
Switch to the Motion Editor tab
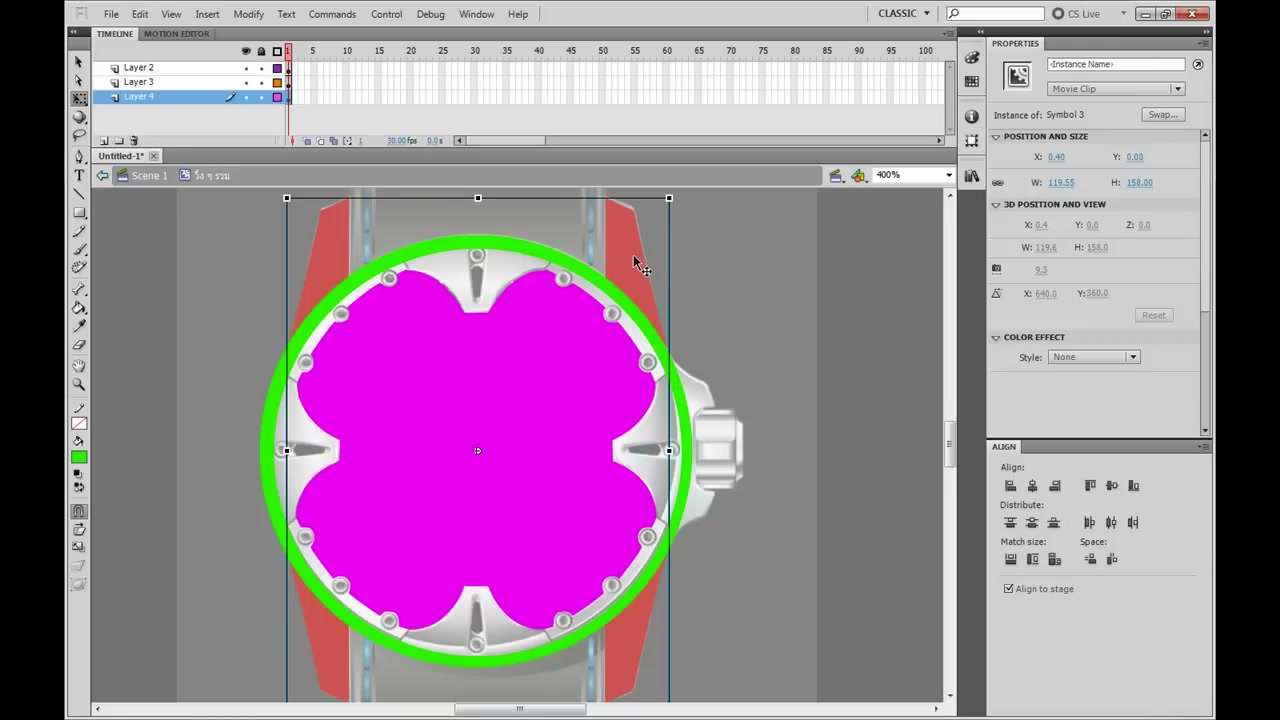(176, 34)
